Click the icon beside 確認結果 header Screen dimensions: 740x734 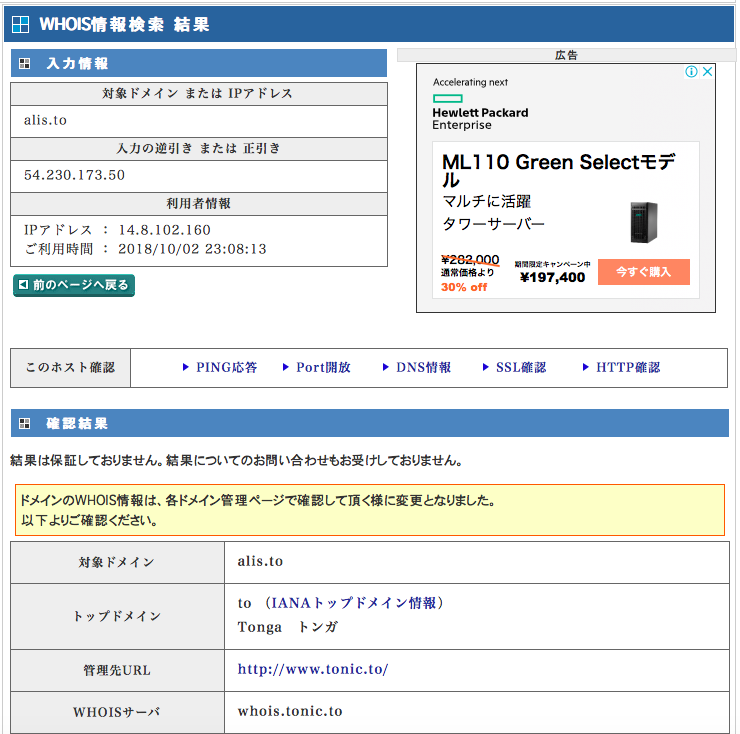click(x=25, y=423)
